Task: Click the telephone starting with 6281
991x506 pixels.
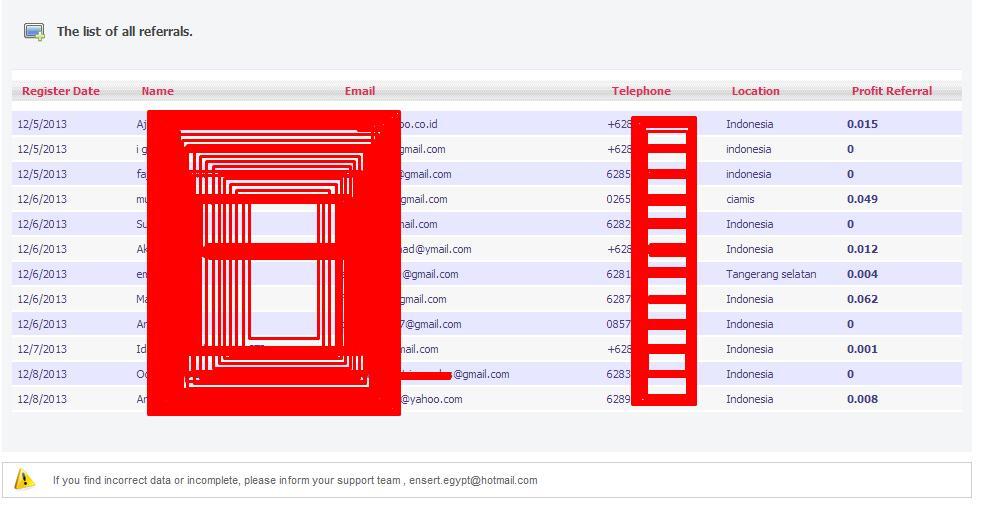Action: [x=619, y=274]
